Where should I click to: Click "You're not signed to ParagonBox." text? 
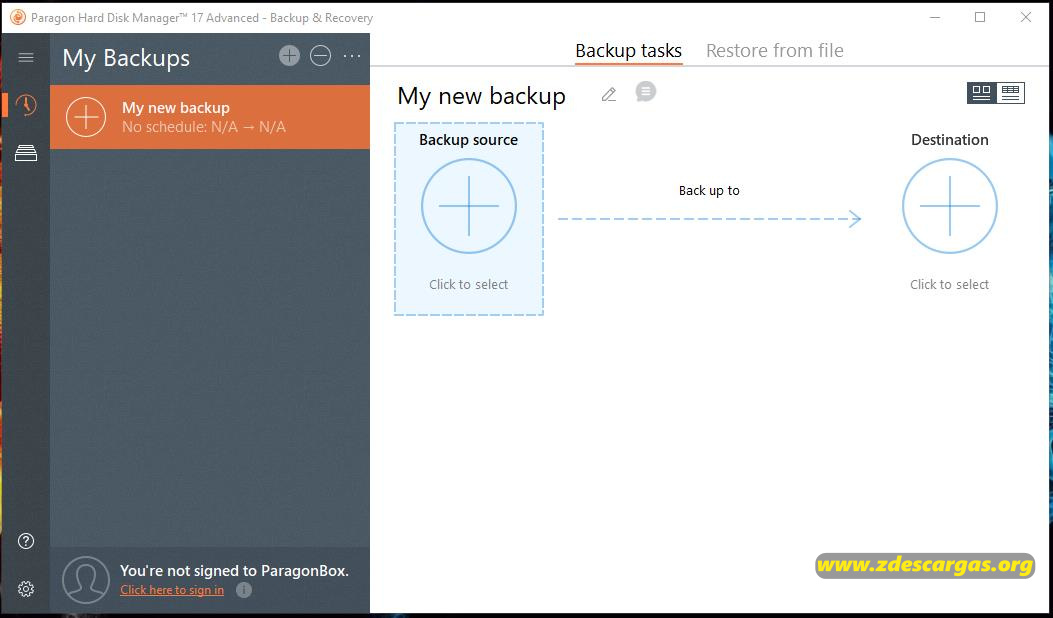234,571
